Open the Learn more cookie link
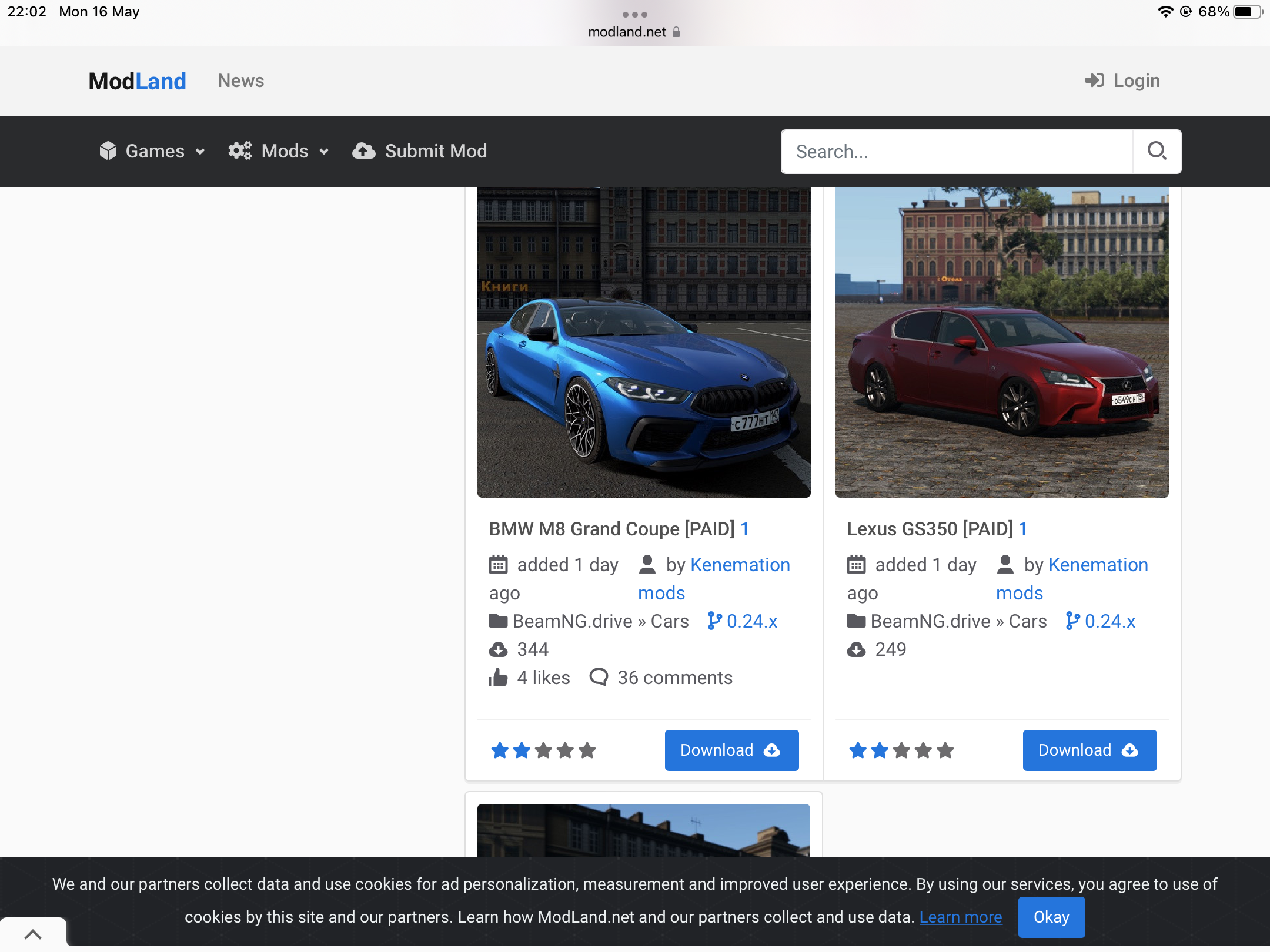Screen dimensions: 1270x952 960,917
